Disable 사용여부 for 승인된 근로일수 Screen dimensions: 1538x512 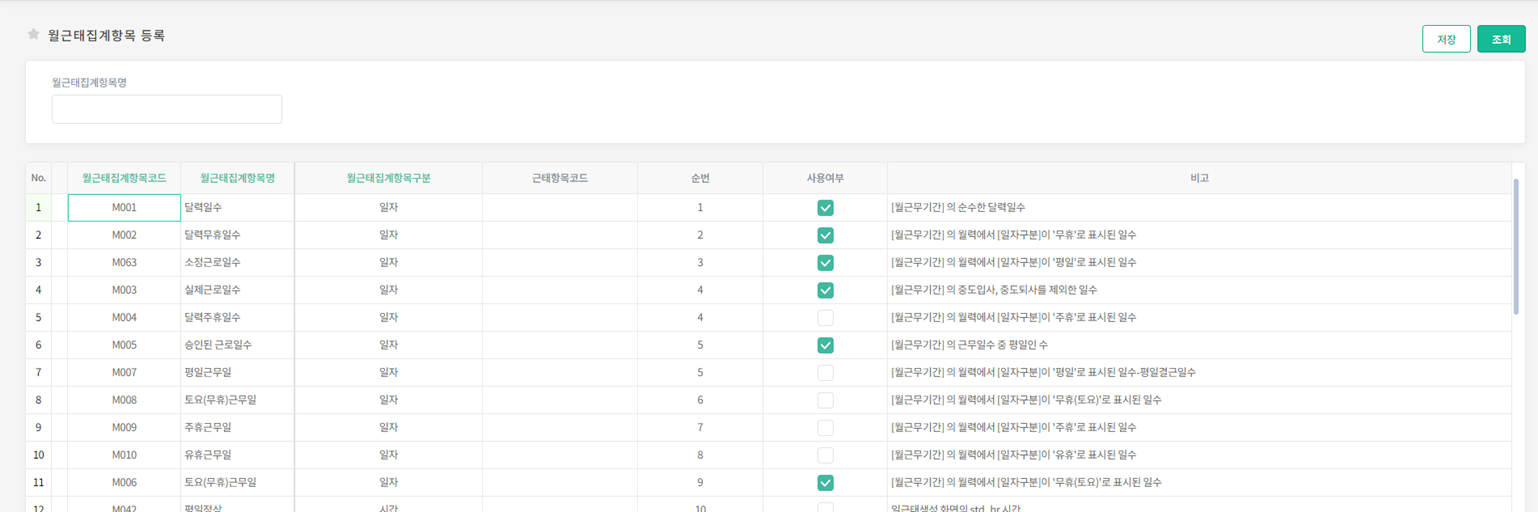click(x=825, y=345)
